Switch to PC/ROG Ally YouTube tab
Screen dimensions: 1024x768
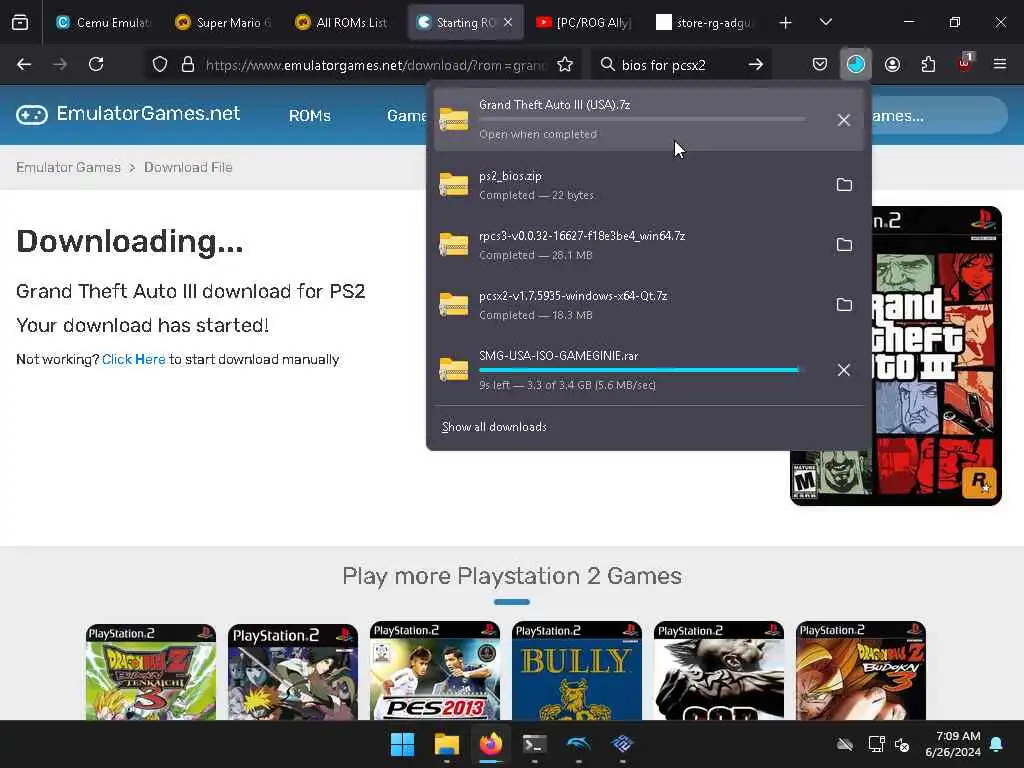[584, 22]
